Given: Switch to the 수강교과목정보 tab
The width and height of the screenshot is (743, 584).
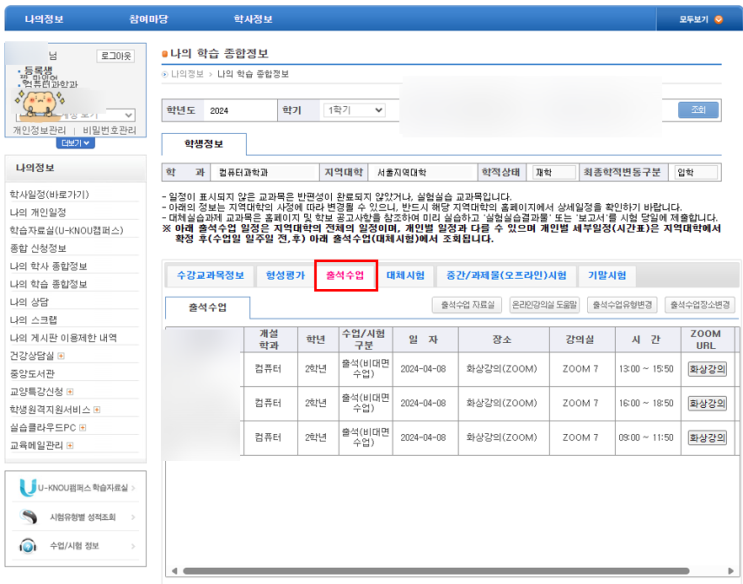Looking at the screenshot, I should 210,276.
